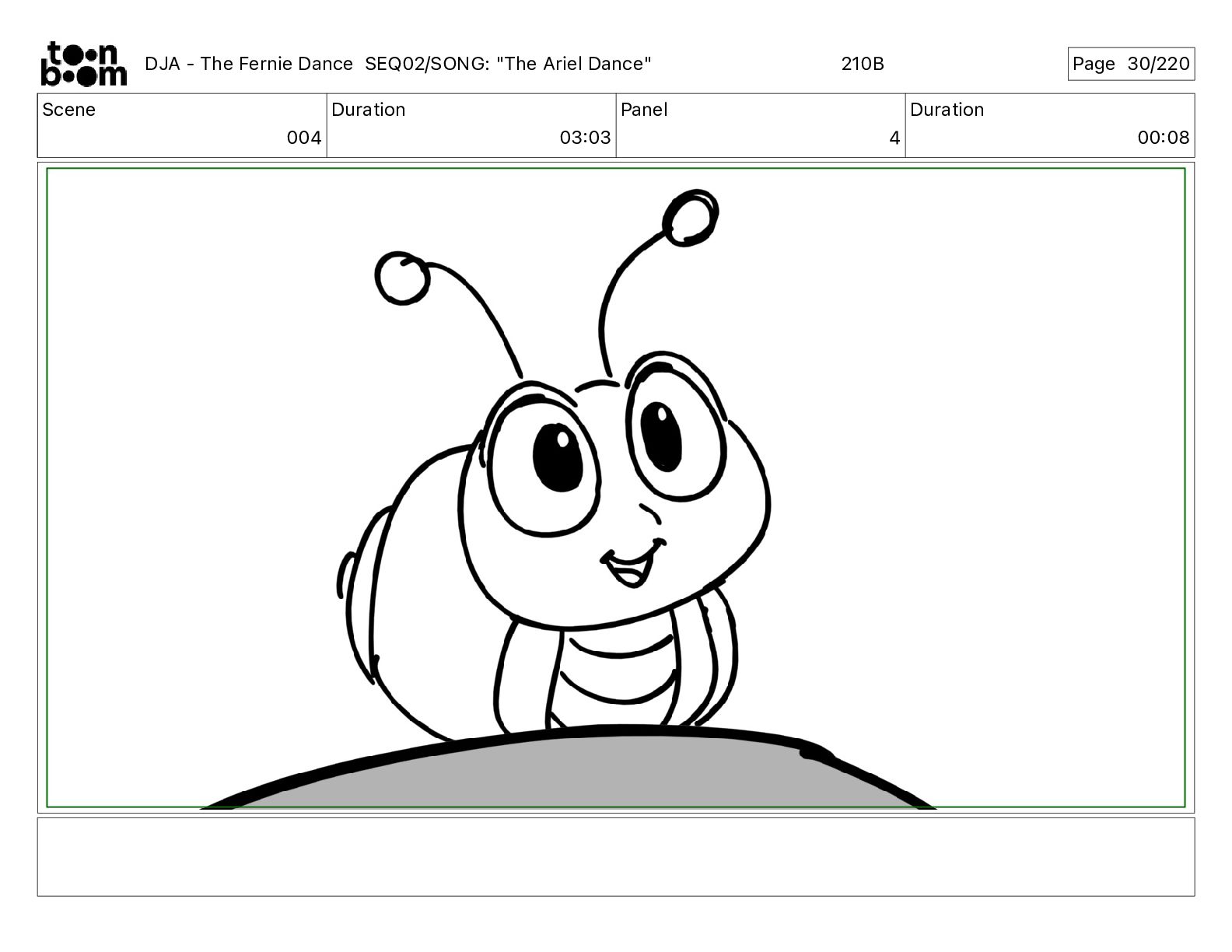Click the empty notes box below the panel

pyautogui.click(x=616, y=856)
